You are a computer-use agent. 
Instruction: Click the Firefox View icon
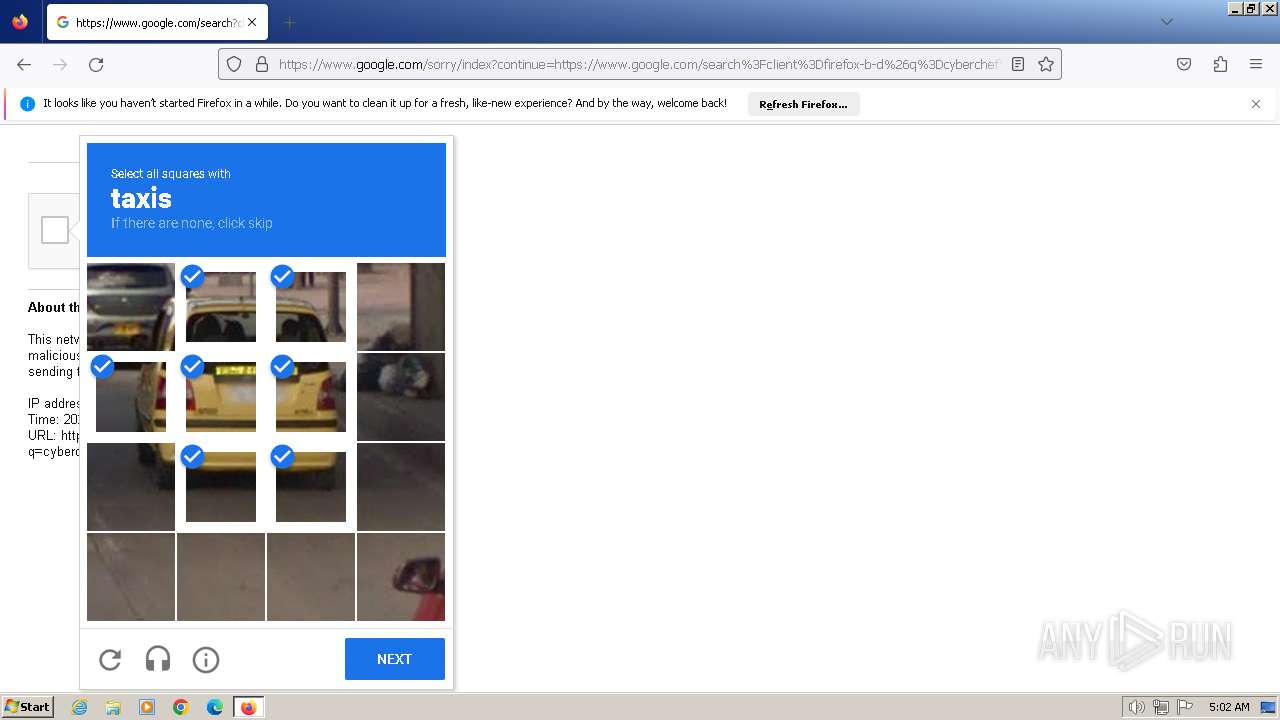(x=20, y=22)
